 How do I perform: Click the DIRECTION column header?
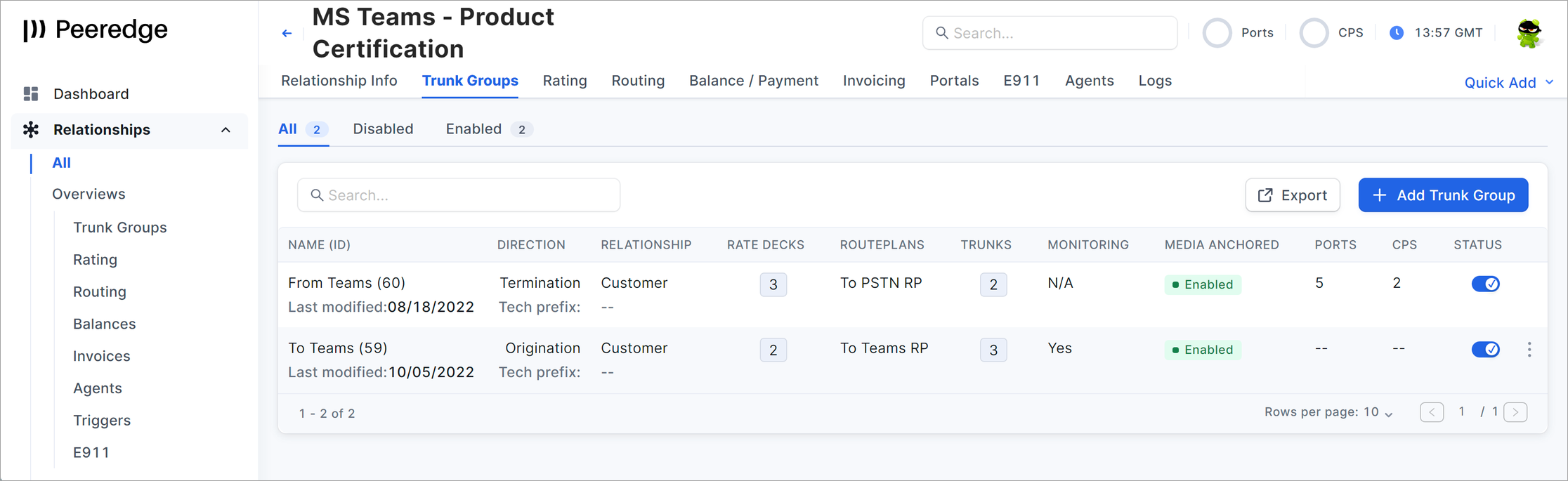(531, 245)
